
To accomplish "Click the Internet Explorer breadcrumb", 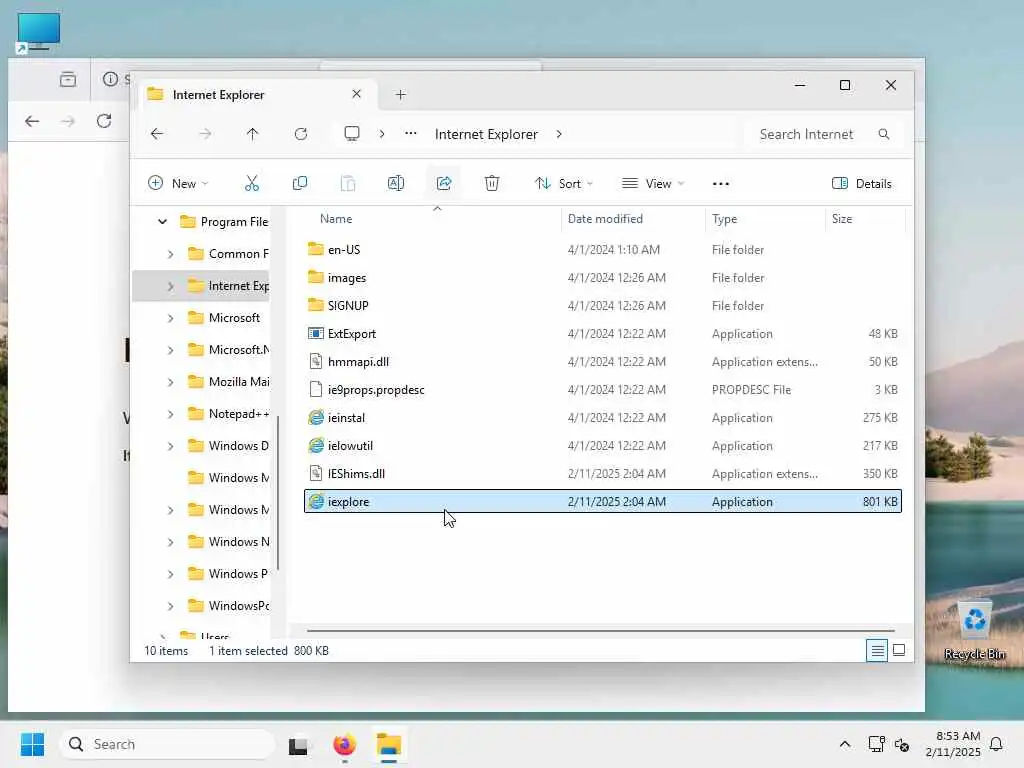I will 487,134.
